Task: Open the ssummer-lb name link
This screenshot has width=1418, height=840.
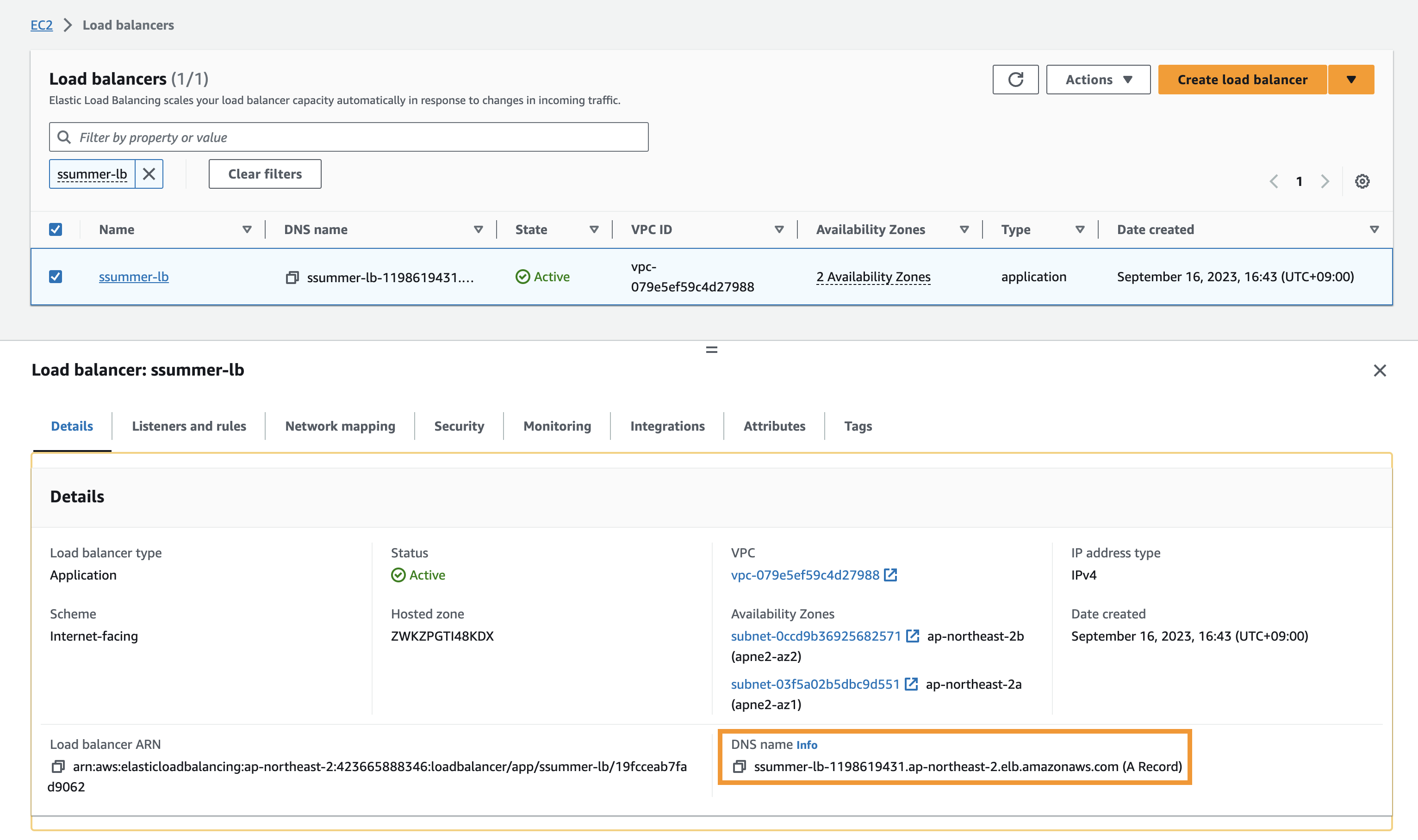Action: (134, 277)
